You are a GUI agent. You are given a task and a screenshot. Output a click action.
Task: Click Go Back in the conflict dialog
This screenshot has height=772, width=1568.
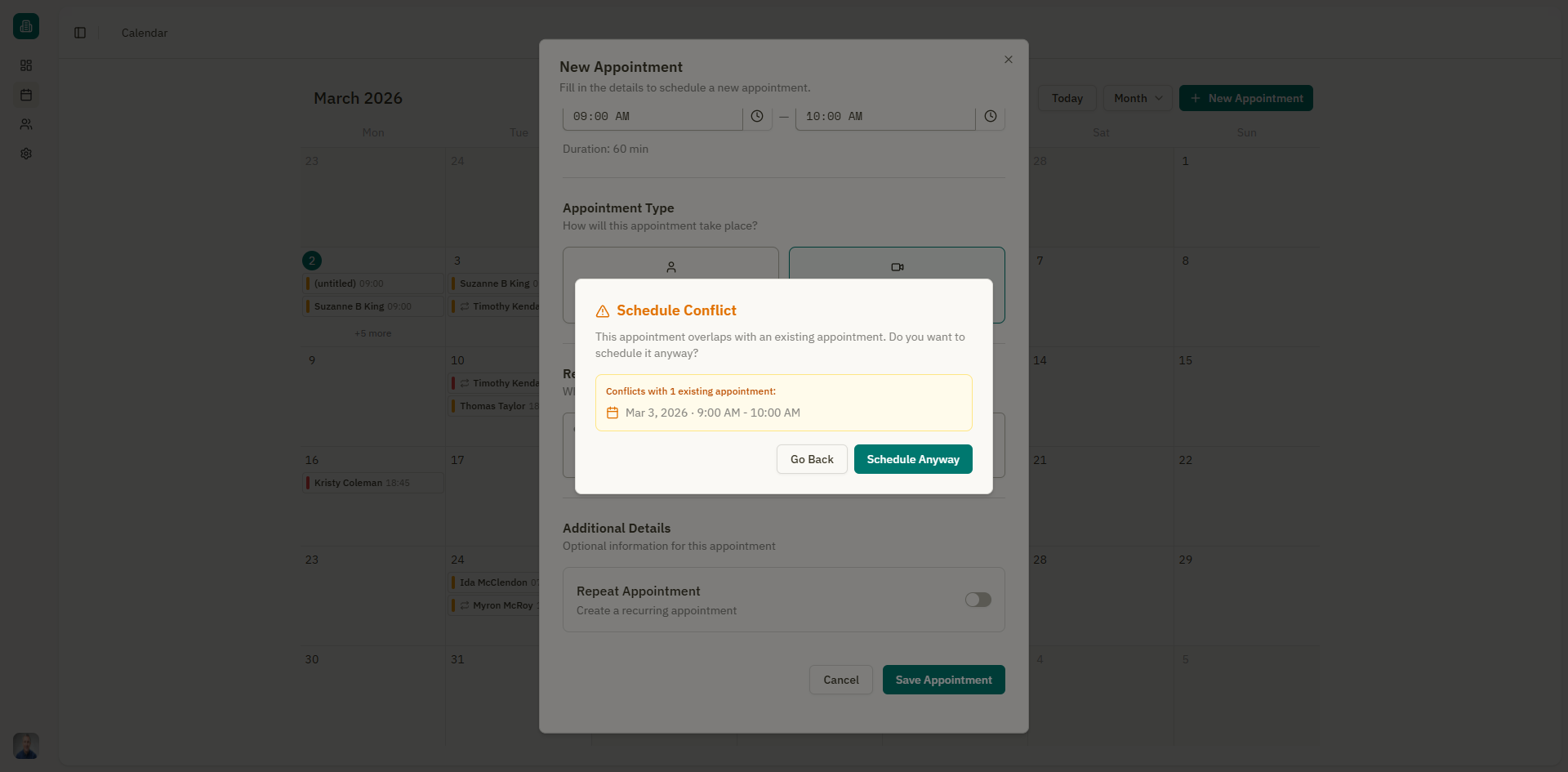811,459
